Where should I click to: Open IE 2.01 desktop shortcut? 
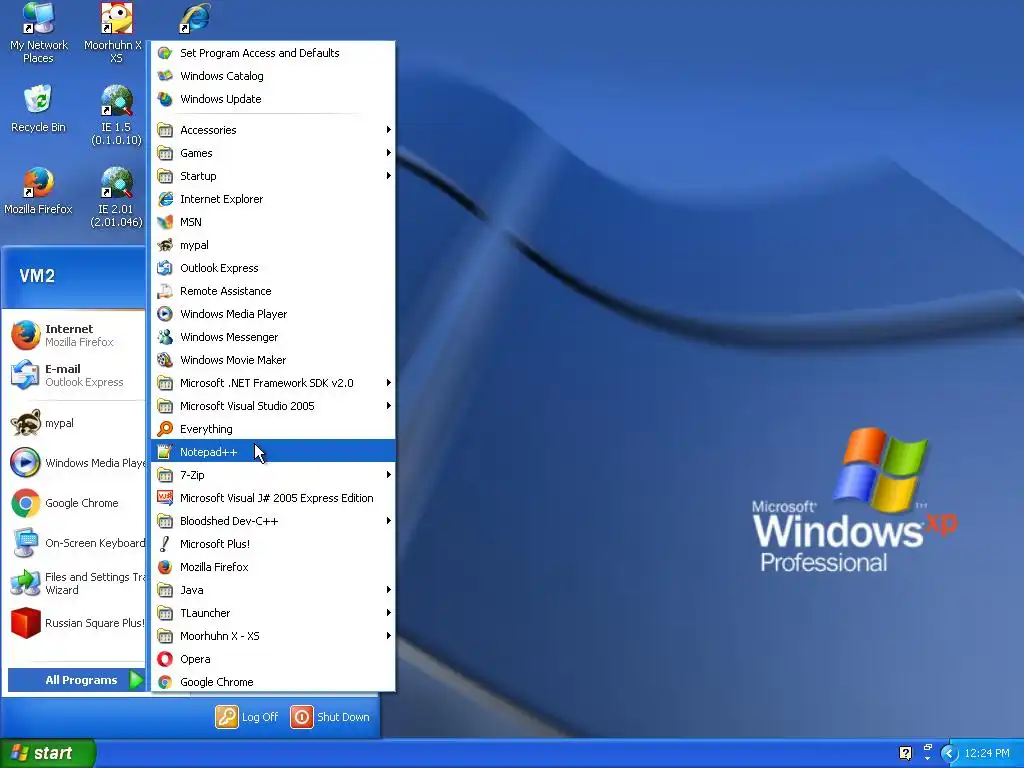click(x=116, y=197)
